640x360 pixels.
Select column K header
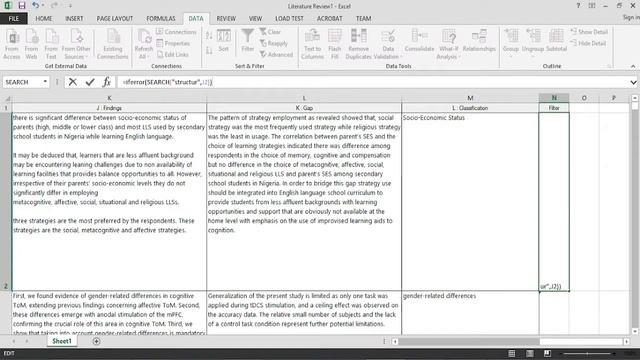pos(109,98)
